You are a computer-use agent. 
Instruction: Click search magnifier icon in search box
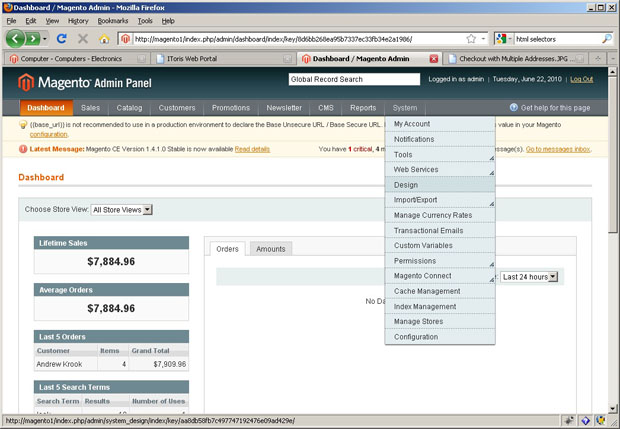tap(607, 39)
